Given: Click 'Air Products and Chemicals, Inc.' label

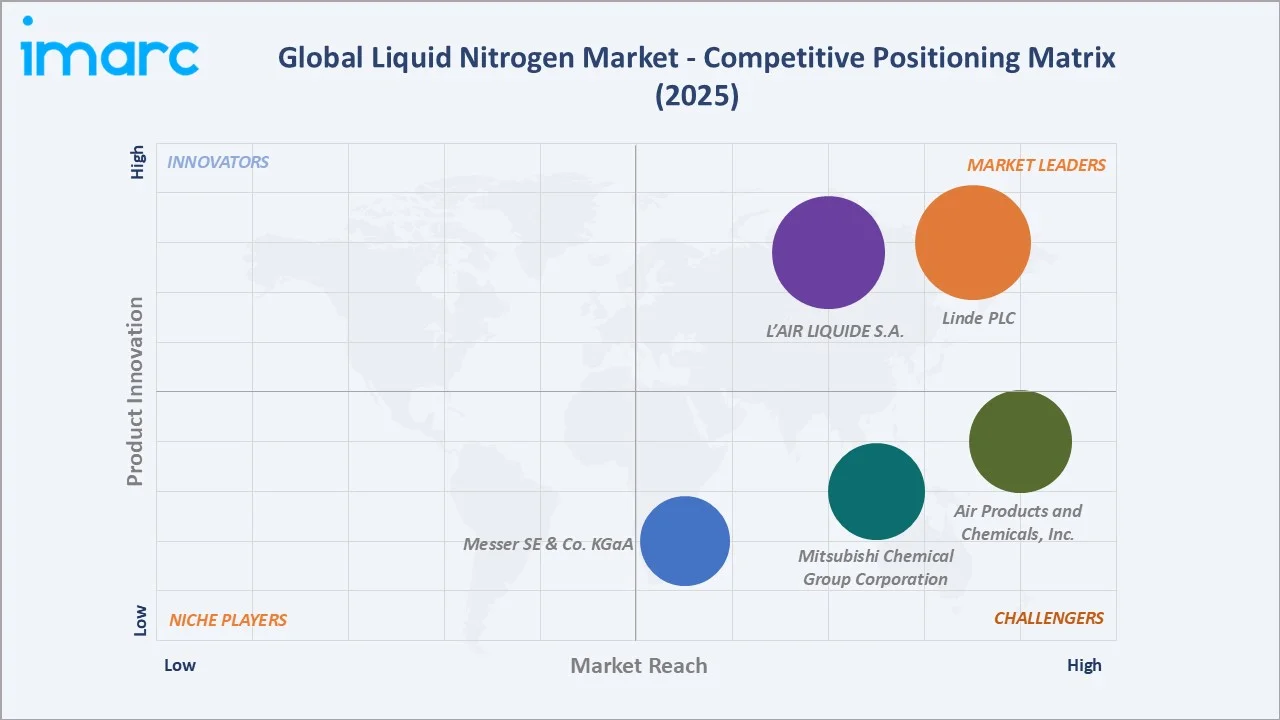Looking at the screenshot, I should tap(1018, 522).
